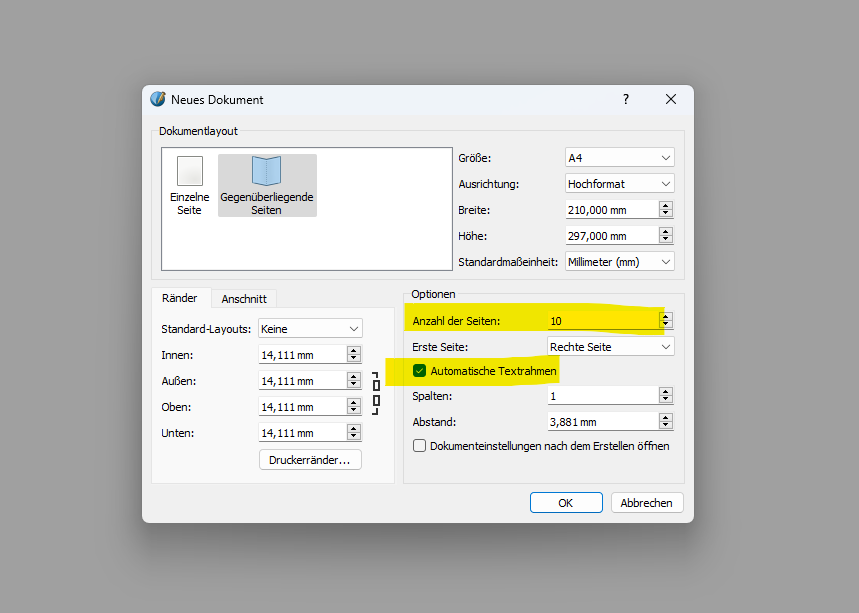
Task: Select the Einzelne Seite layout icon
Action: 190,185
